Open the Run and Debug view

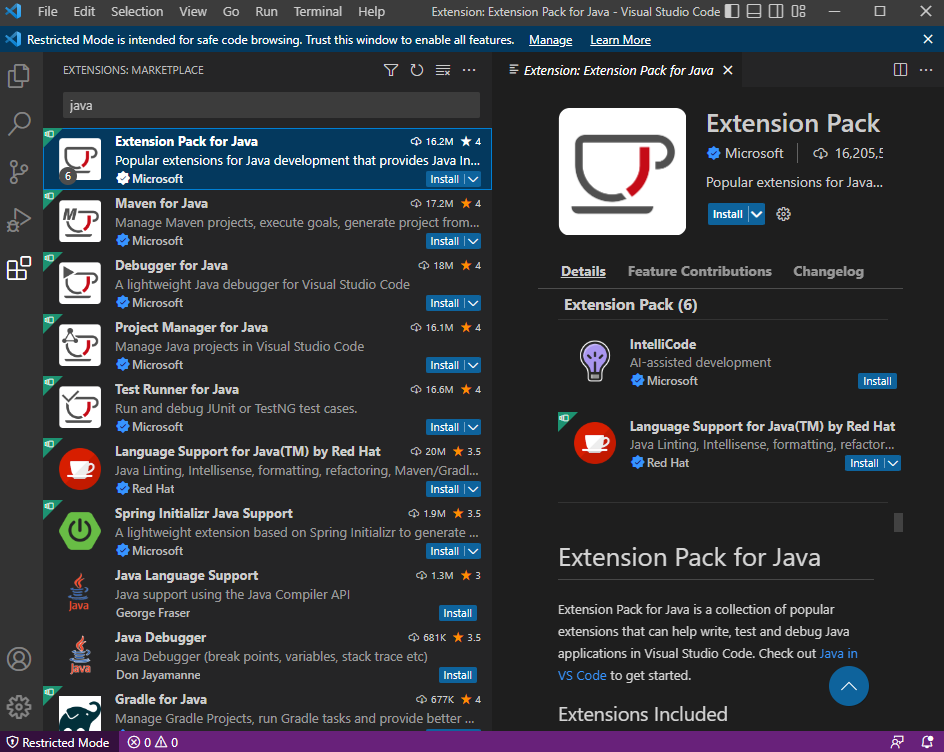coord(19,220)
